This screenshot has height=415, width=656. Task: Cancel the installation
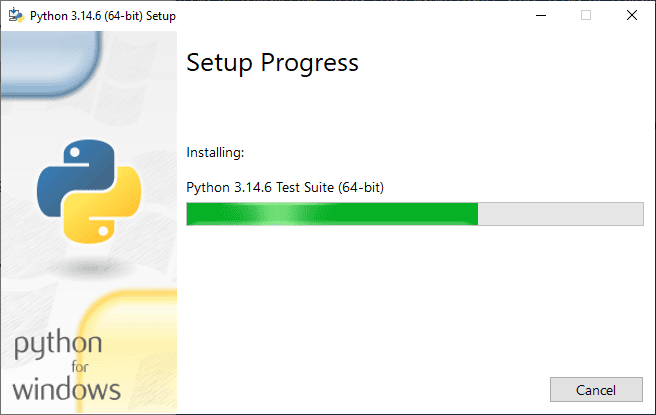pos(596,390)
